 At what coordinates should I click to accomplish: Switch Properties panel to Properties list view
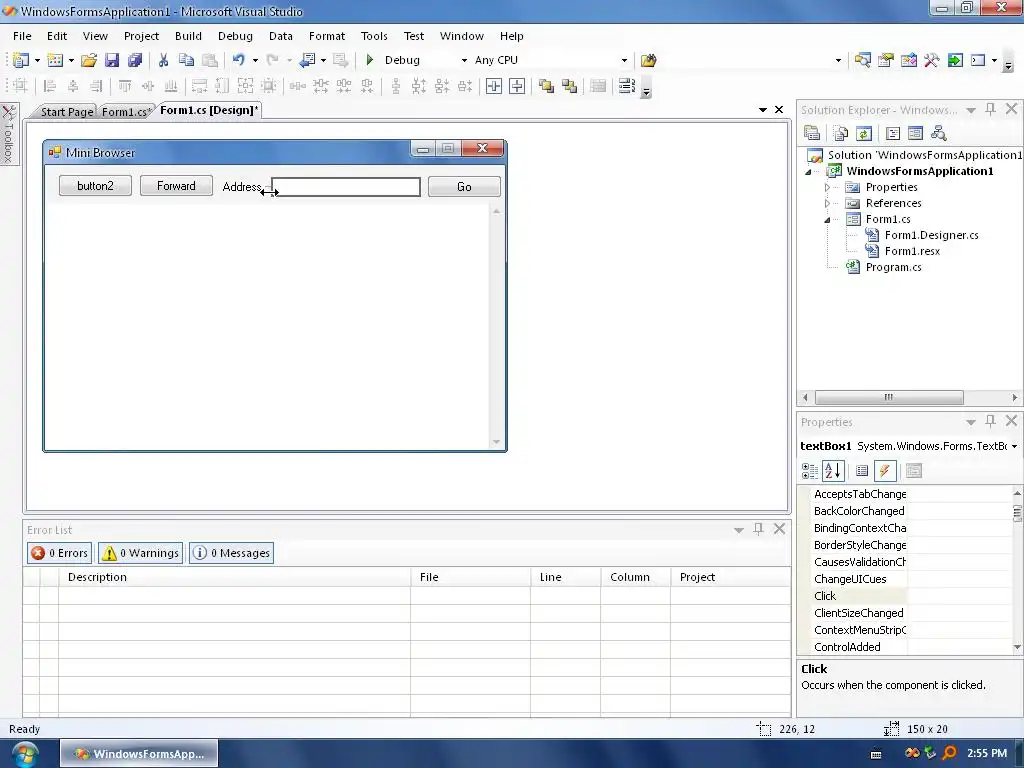coord(862,471)
